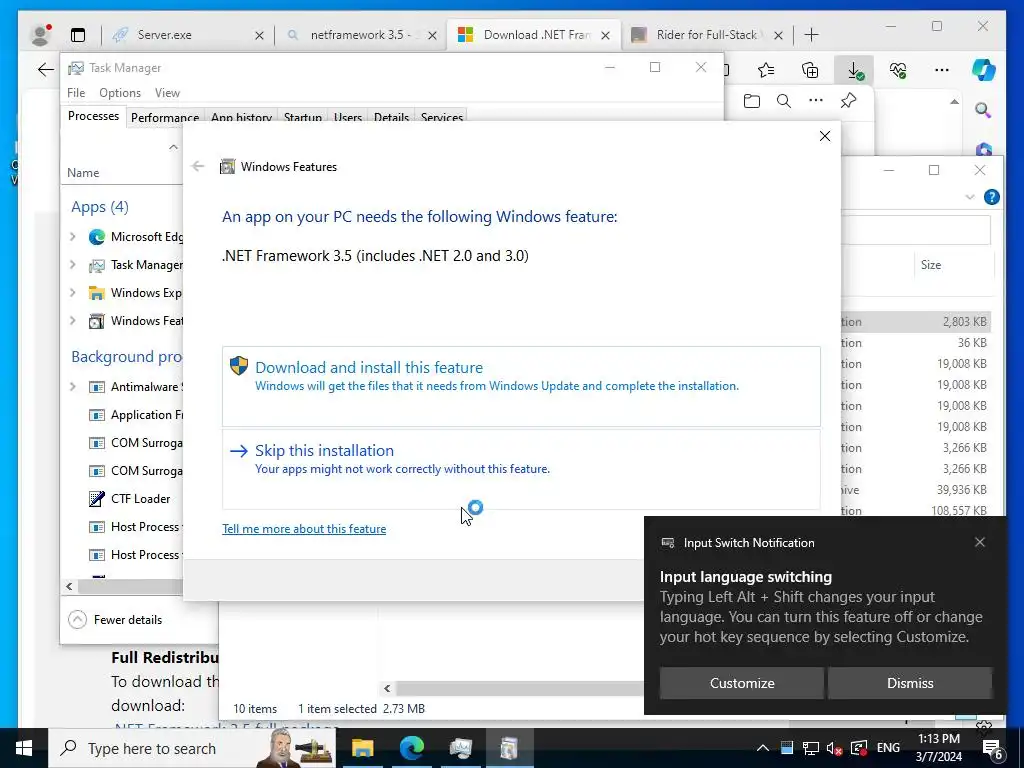The image size is (1024, 768).
Task: Switch to Server.exe browser tab
Action: click(185, 35)
